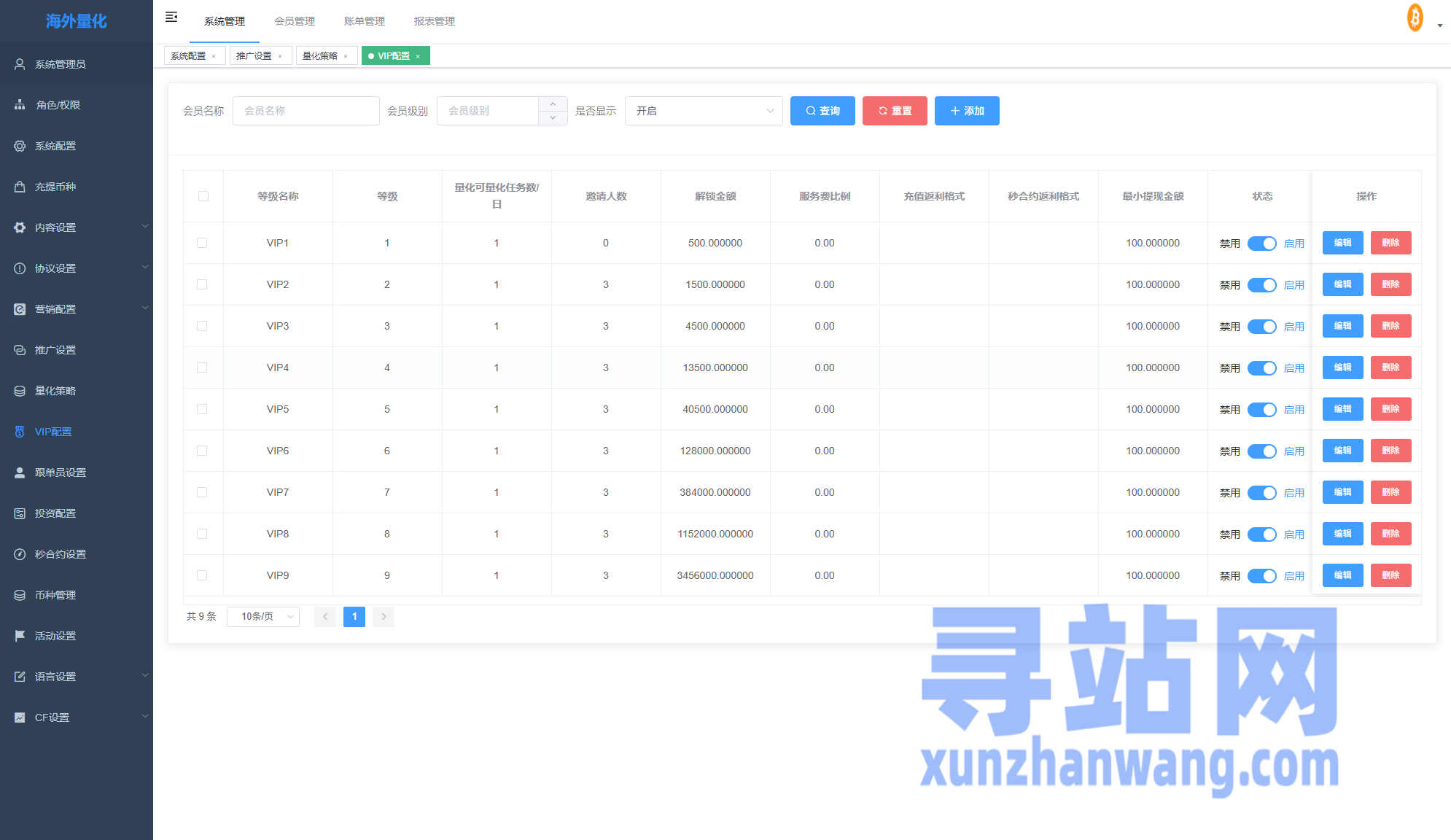This screenshot has width=1451, height=840.
Task: Open 系统管理员 via its user icon
Action: [20, 64]
